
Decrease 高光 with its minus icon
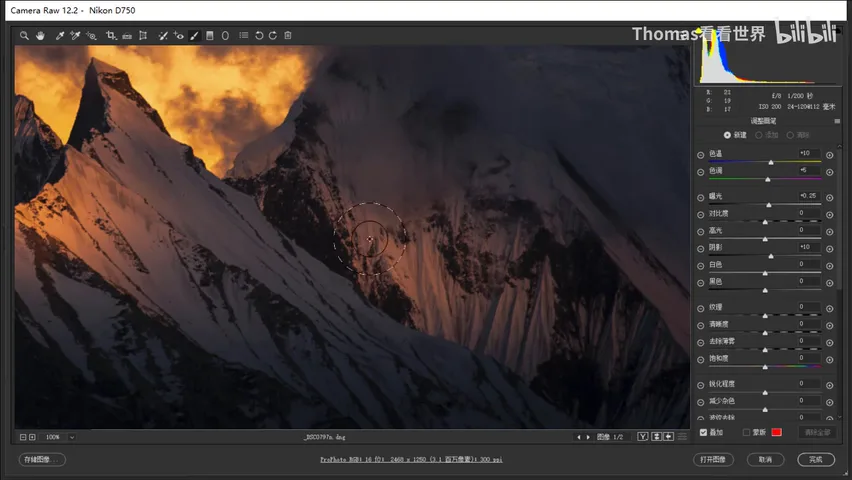pos(700,232)
